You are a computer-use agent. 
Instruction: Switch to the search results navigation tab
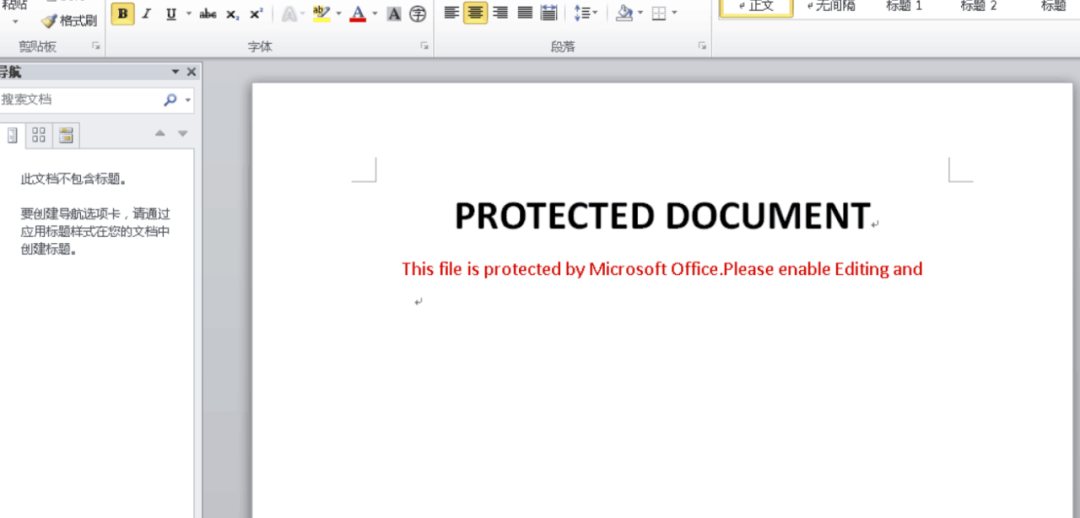coord(66,135)
